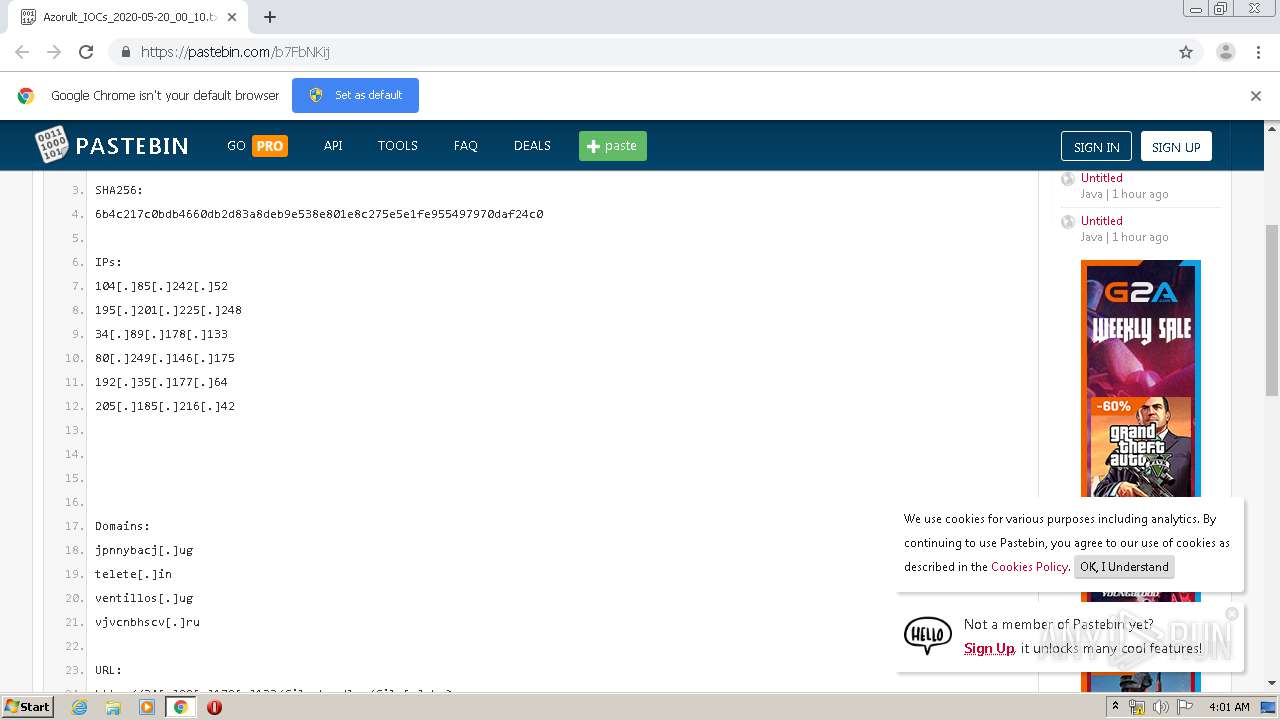Click the Show desktop button

click(1270, 707)
